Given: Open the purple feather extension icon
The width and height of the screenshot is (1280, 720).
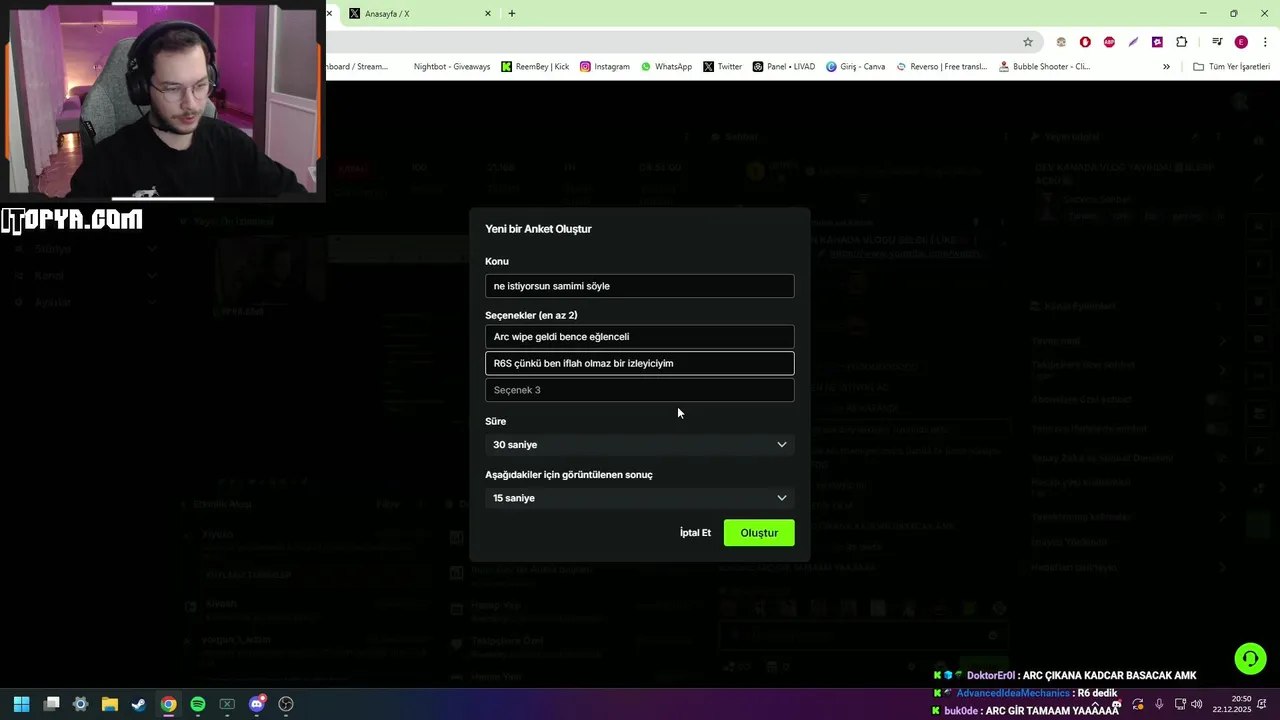Looking at the screenshot, I should pos(1133,42).
